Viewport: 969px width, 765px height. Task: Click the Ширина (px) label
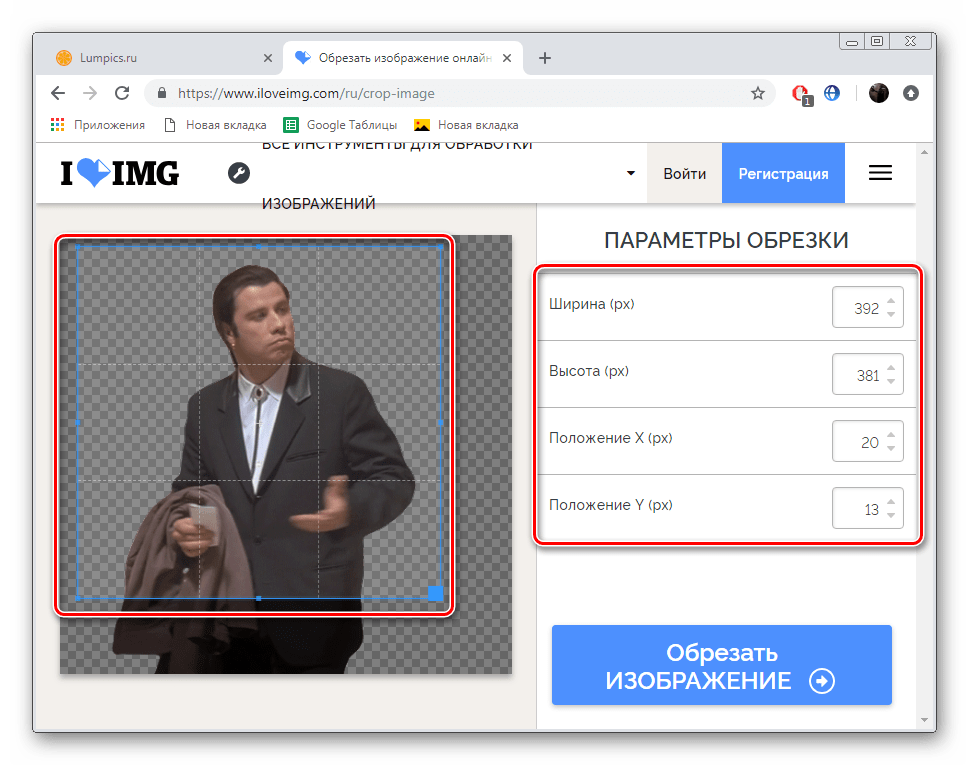[591, 304]
